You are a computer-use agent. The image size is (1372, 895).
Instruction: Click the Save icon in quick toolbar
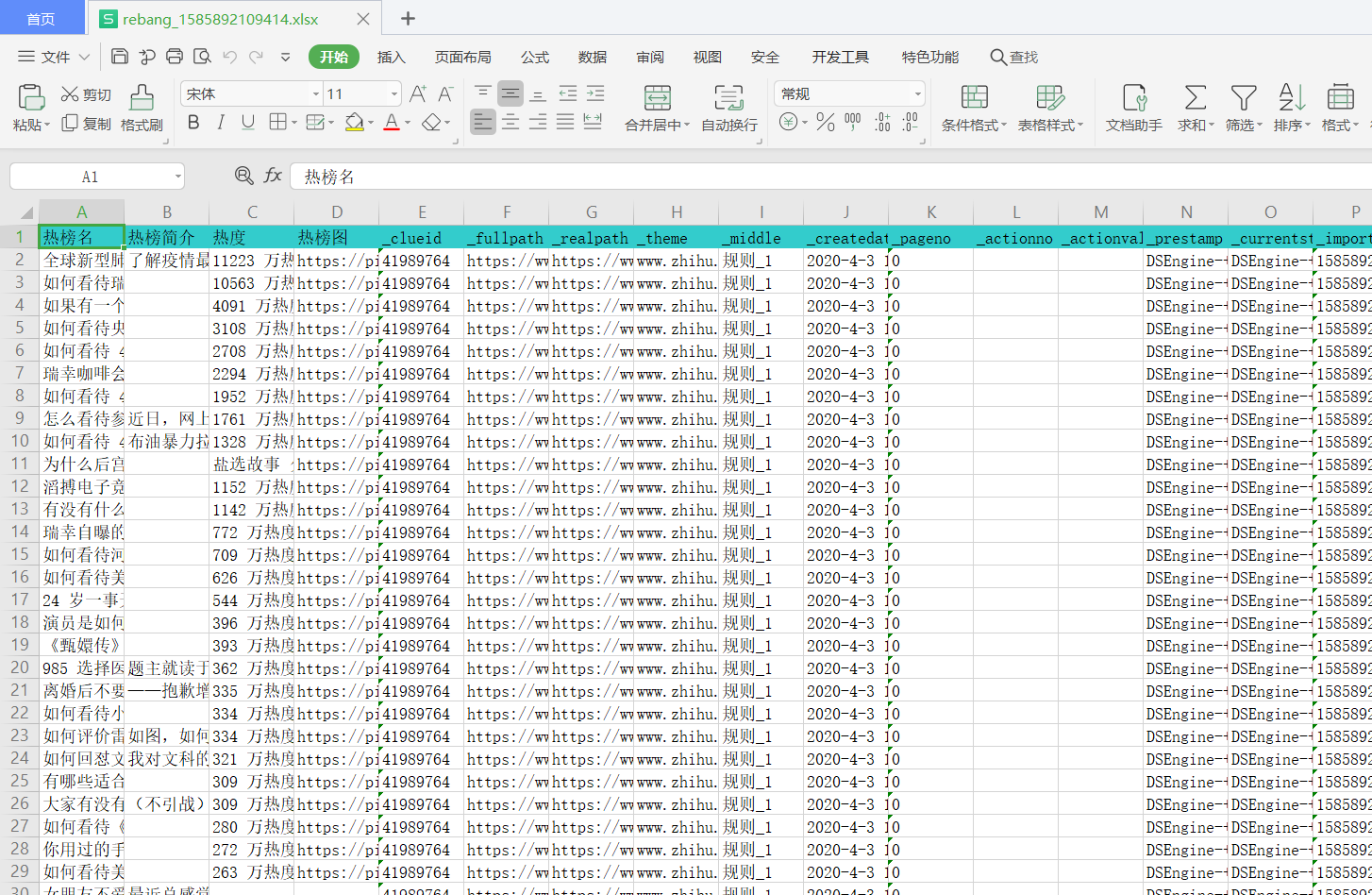point(120,57)
